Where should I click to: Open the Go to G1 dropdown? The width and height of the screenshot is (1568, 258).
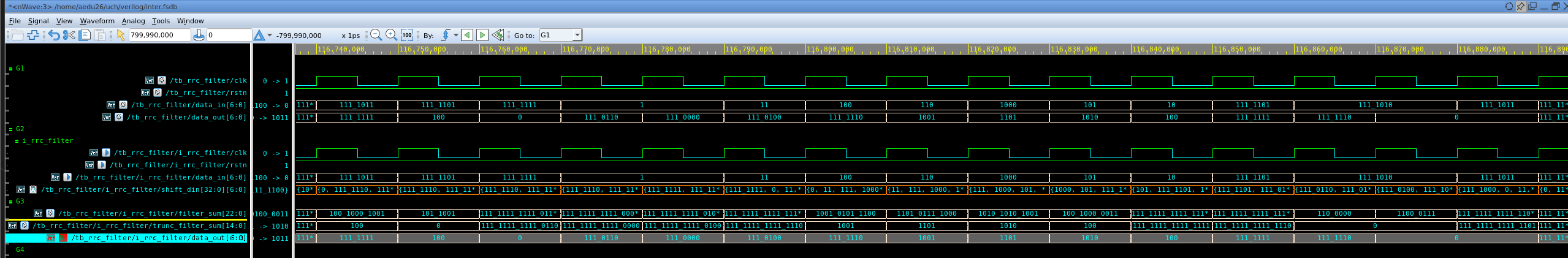577,35
